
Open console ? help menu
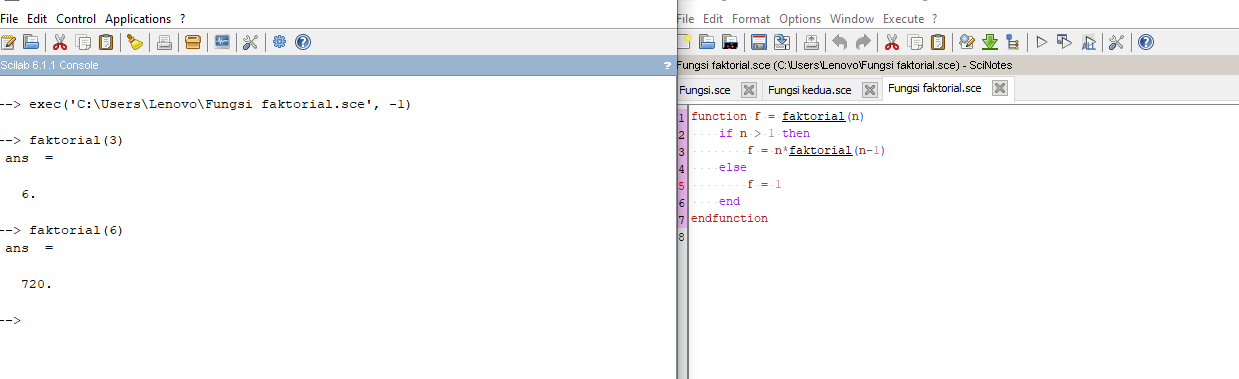click(x=182, y=18)
